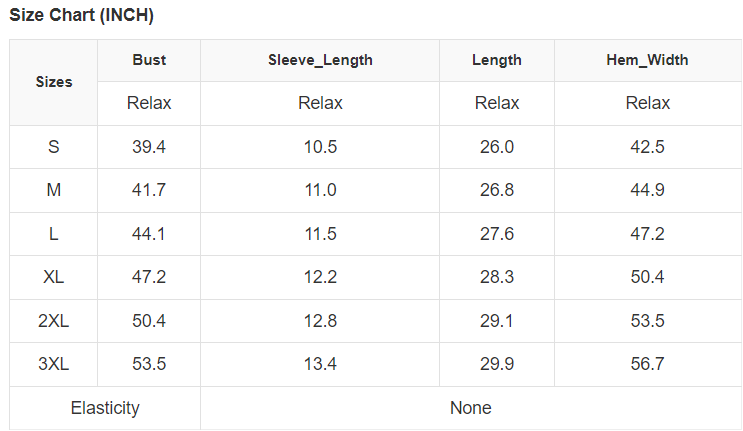Screen dimensions: 743x431
Task: Click the 39.4 bust value for S
Action: click(x=149, y=147)
